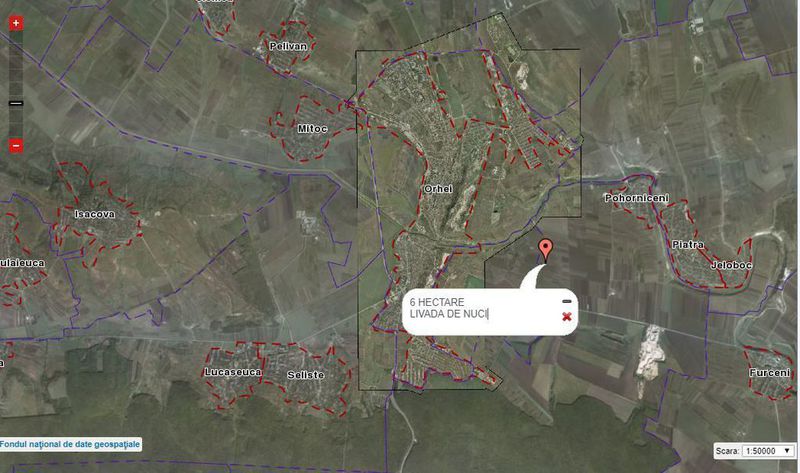Open Fondul național de date geospațiale link
Viewport: 800px width, 473px height.
[70, 444]
